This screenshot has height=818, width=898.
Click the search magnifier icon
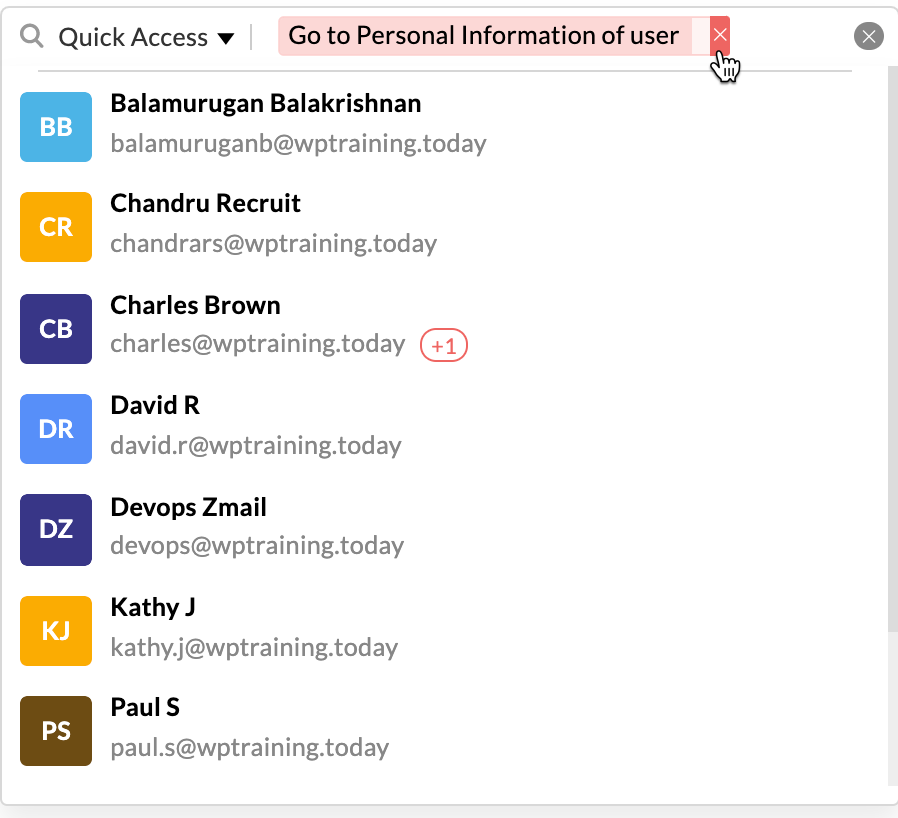click(x=33, y=37)
